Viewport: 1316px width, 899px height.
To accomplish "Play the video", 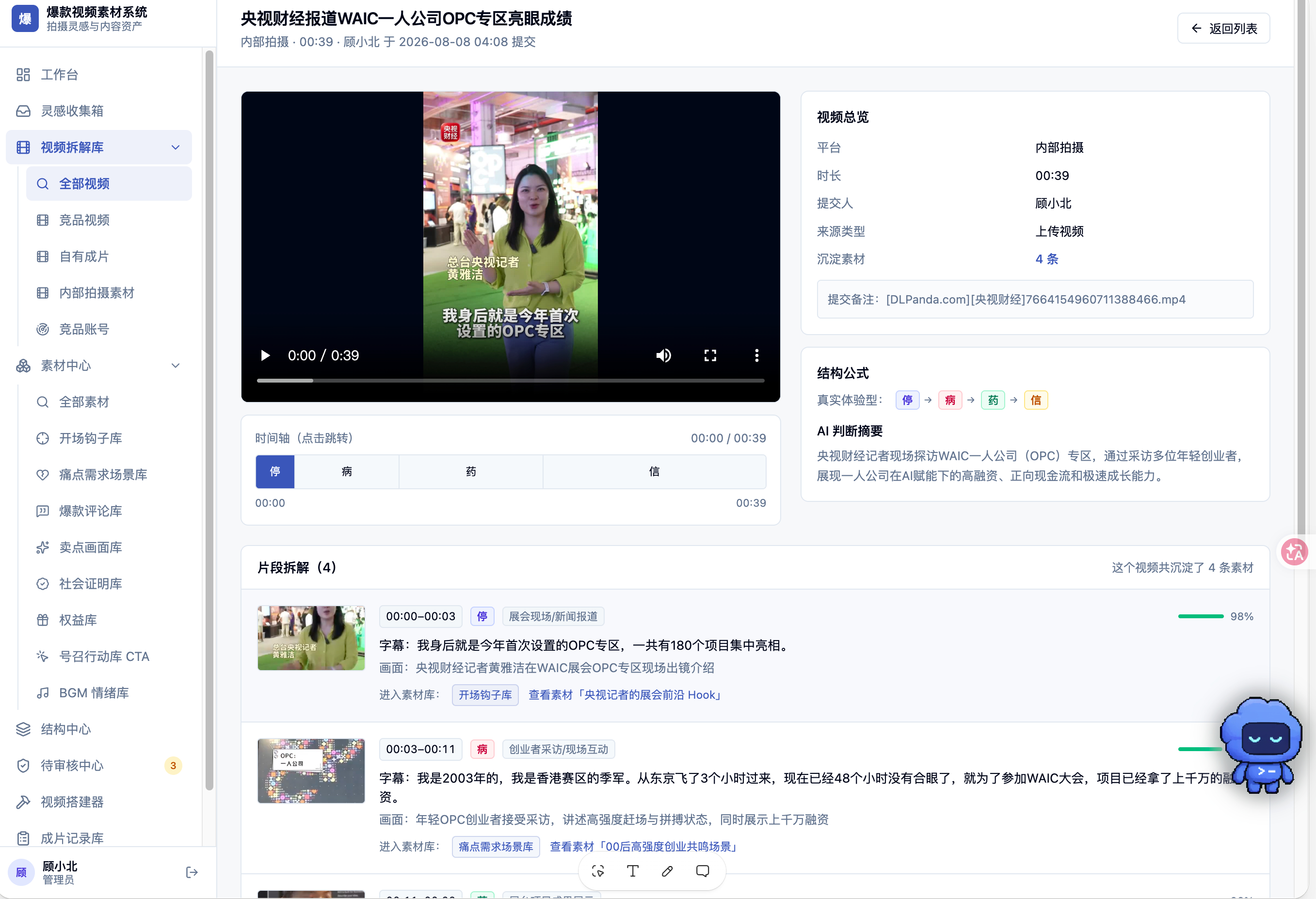I will (265, 355).
